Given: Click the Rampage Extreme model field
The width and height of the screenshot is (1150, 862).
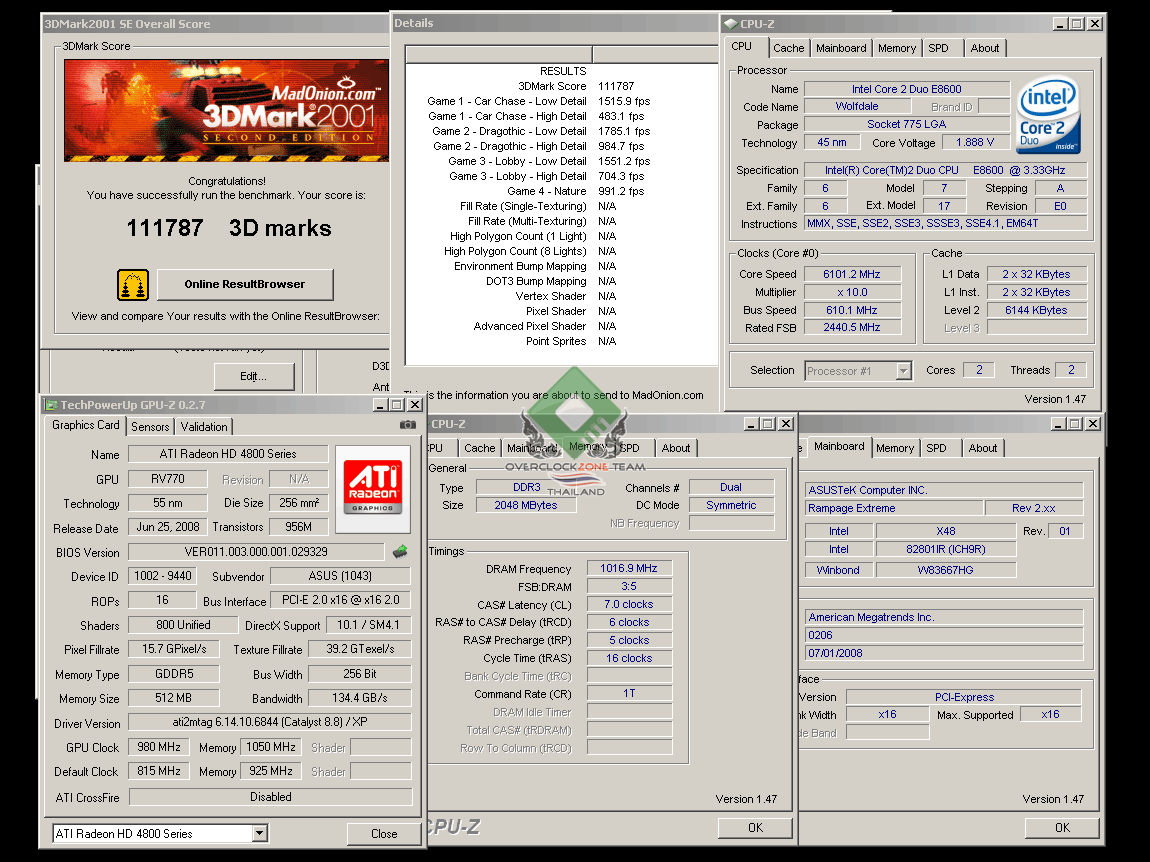Looking at the screenshot, I should click(x=893, y=508).
